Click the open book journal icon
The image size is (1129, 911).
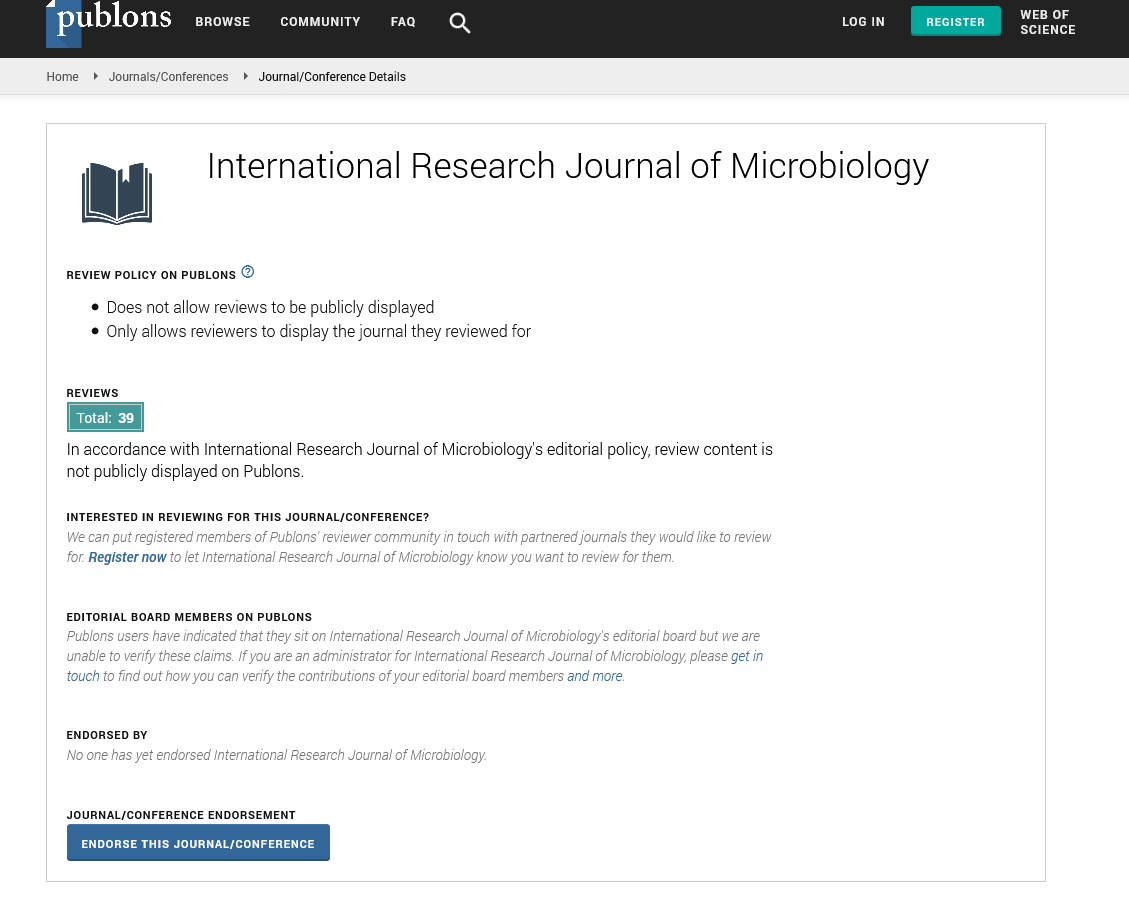117,194
